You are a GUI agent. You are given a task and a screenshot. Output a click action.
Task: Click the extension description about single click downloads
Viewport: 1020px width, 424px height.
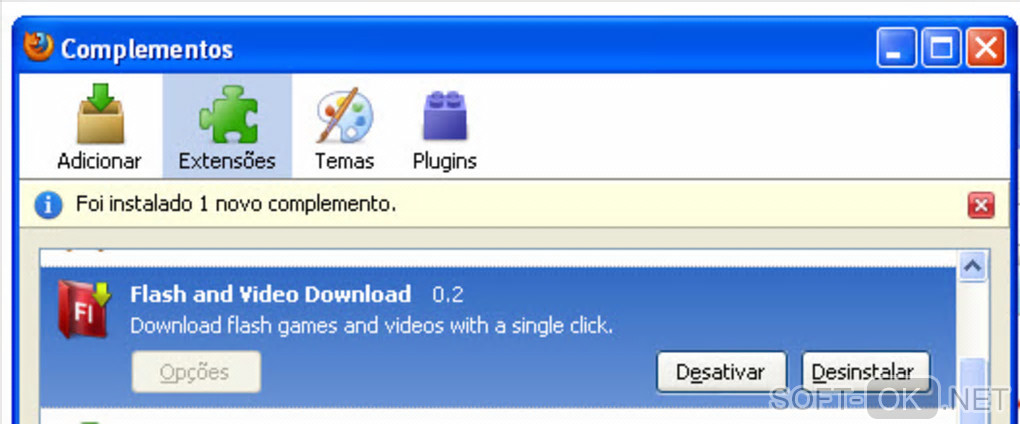371,326
